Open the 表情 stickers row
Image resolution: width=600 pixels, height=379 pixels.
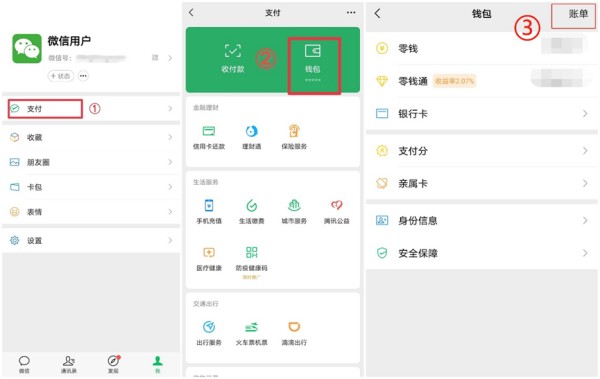[91, 212]
